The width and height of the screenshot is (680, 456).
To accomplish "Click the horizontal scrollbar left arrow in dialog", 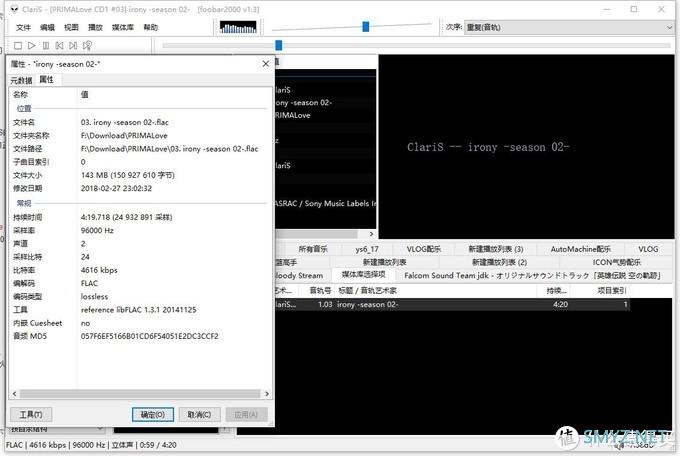I will (x=14, y=394).
